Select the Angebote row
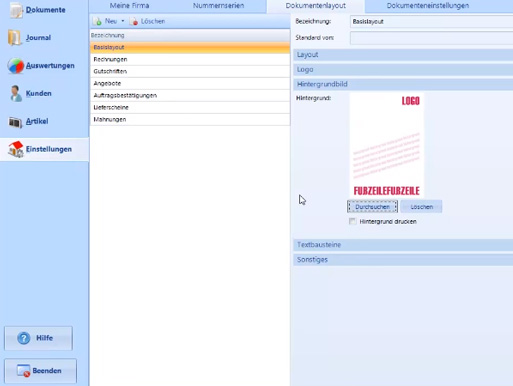The image size is (513, 386). (190, 83)
